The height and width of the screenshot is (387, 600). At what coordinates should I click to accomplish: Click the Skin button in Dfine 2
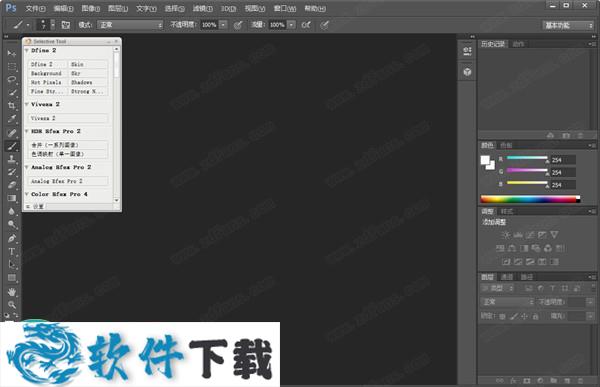point(88,64)
